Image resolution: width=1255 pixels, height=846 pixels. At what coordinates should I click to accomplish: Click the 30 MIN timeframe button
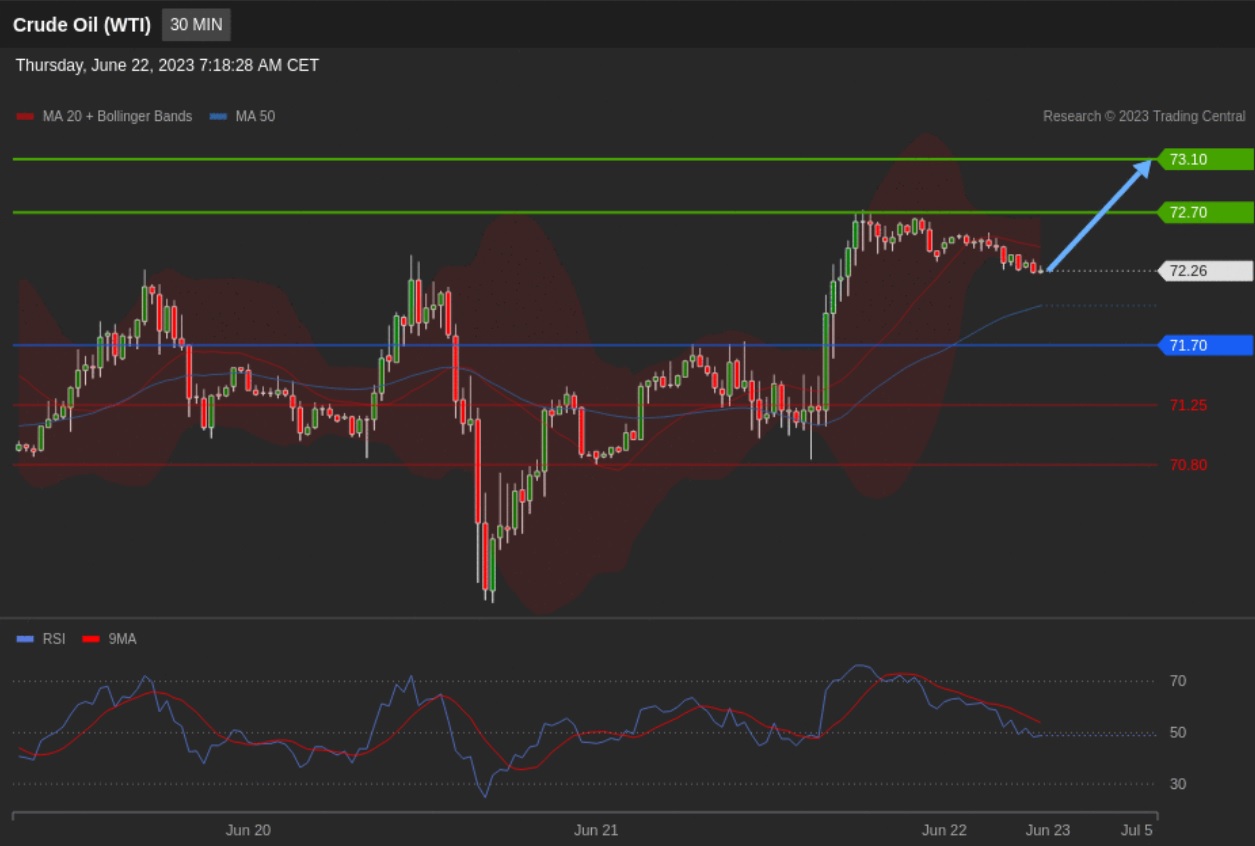coord(196,24)
